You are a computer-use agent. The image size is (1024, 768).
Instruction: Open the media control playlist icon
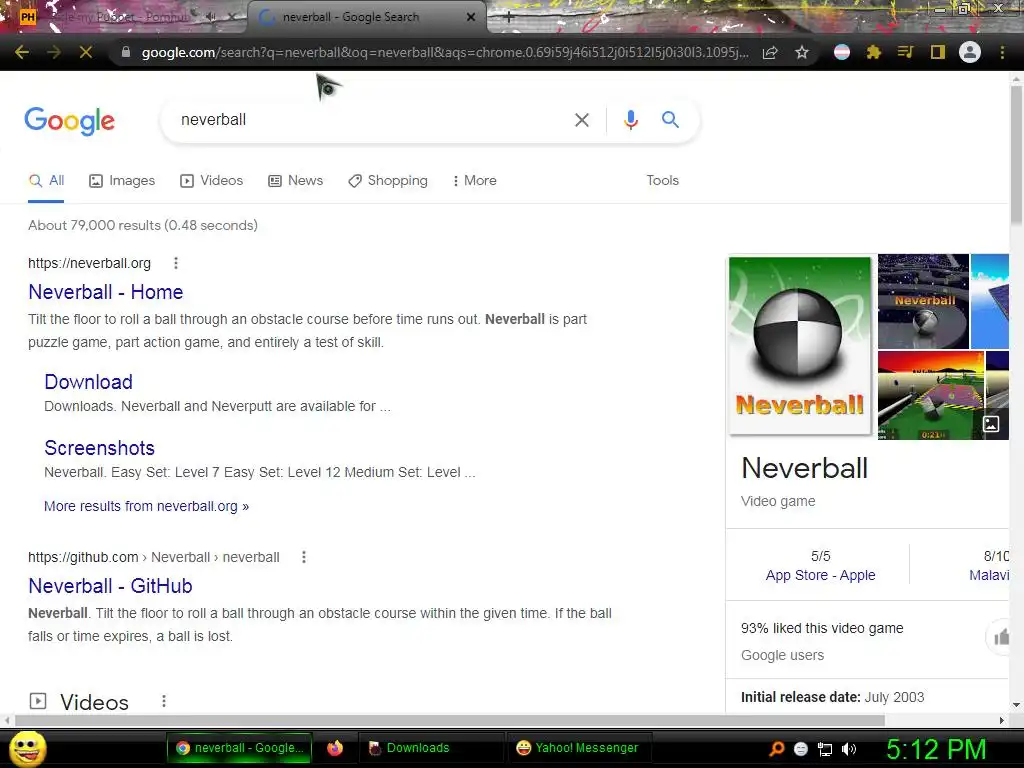905,52
